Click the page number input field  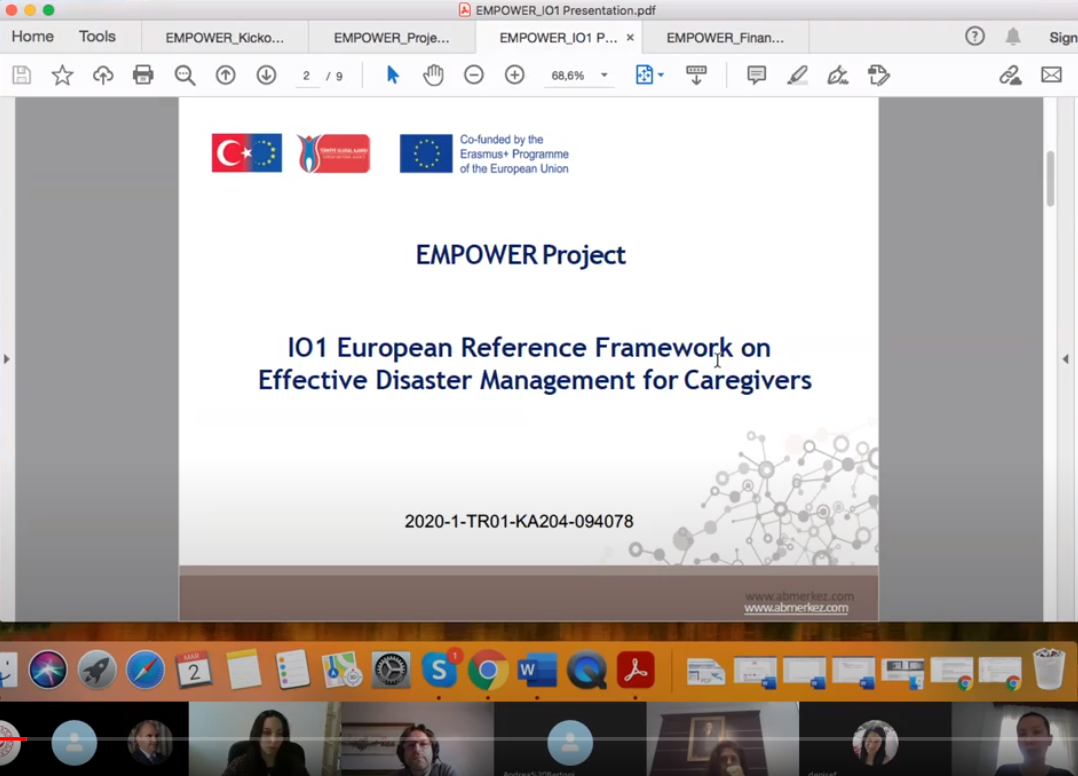306,76
